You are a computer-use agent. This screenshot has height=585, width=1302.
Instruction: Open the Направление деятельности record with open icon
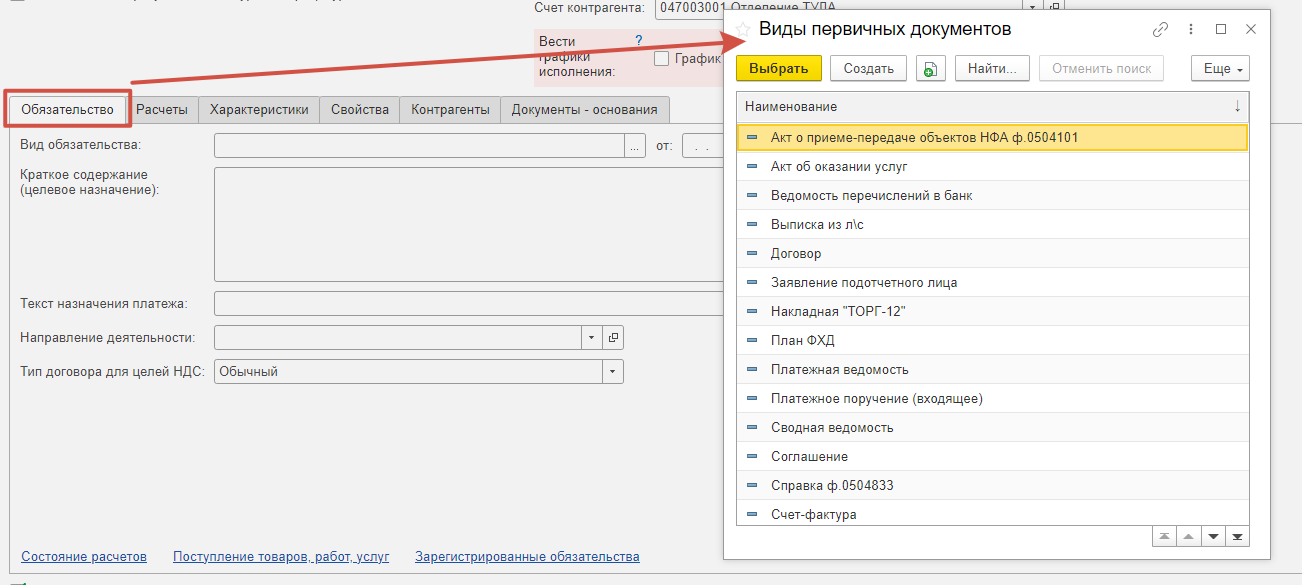coord(613,338)
